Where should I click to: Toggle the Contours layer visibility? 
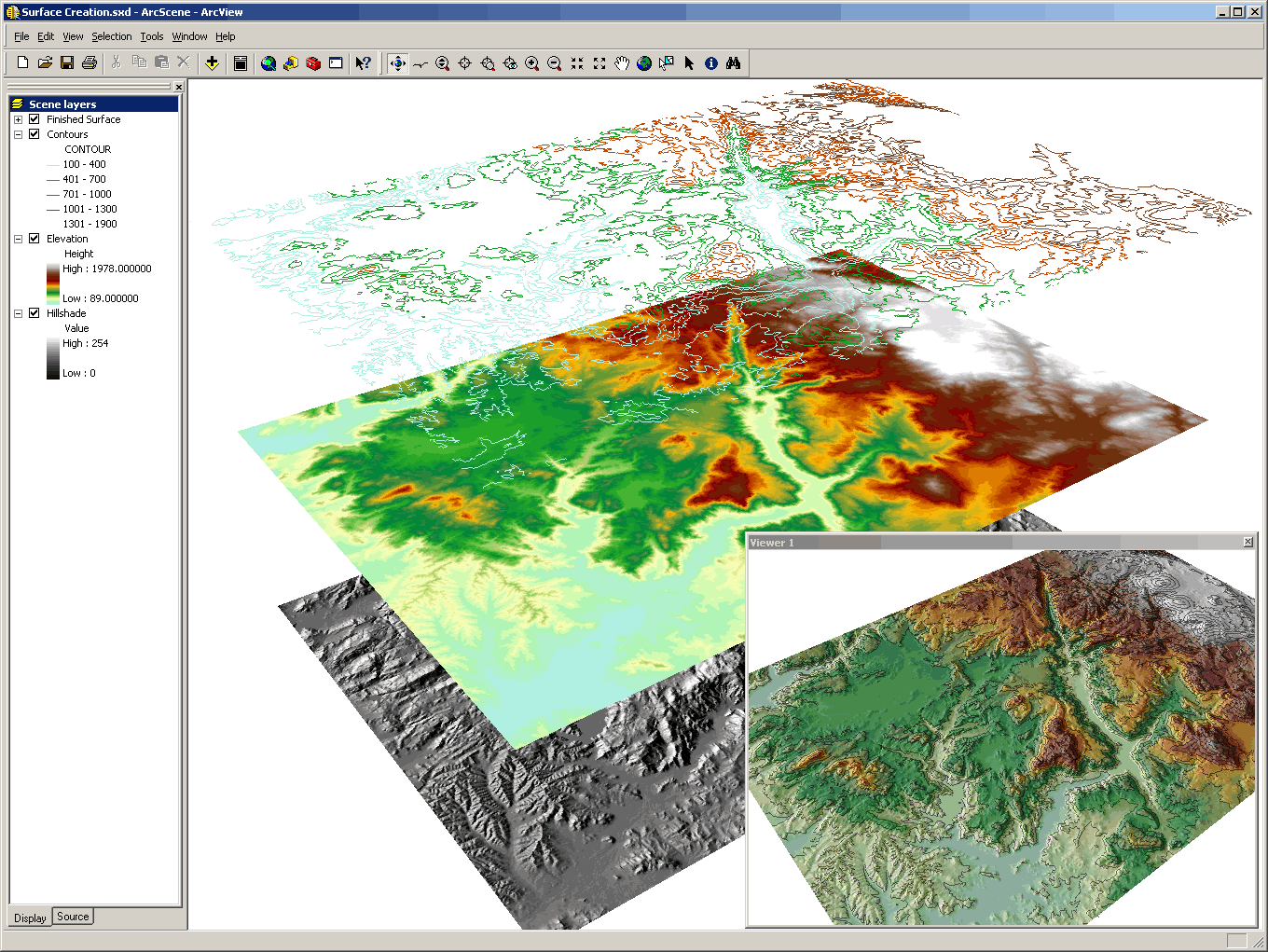(34, 134)
